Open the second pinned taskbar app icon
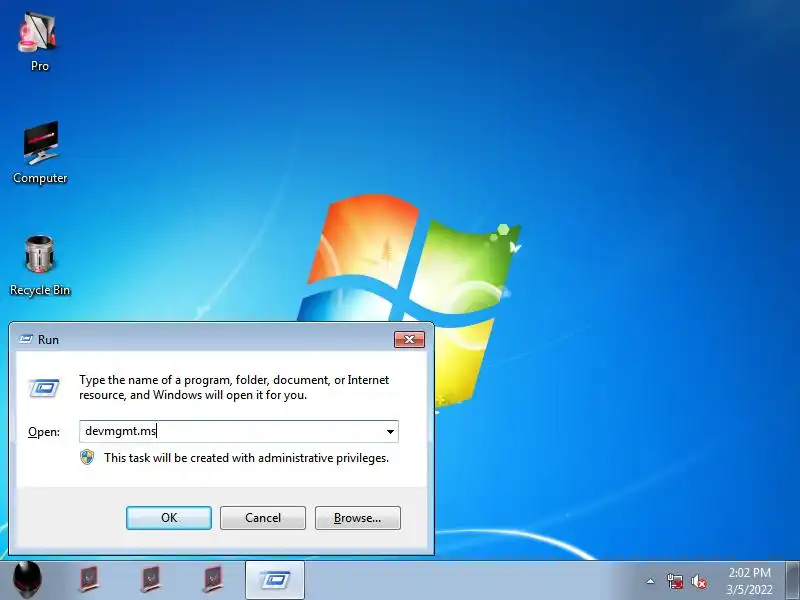 coord(151,580)
